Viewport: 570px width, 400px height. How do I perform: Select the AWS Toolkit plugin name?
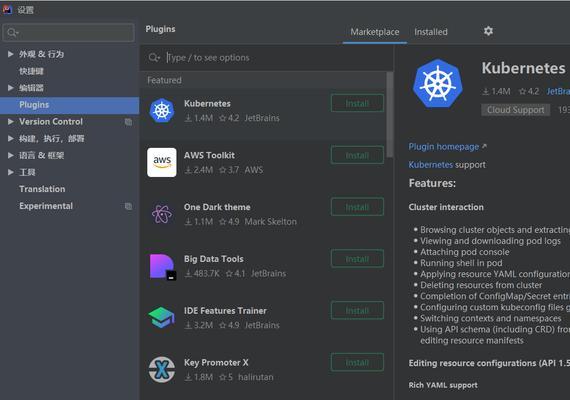[209, 155]
